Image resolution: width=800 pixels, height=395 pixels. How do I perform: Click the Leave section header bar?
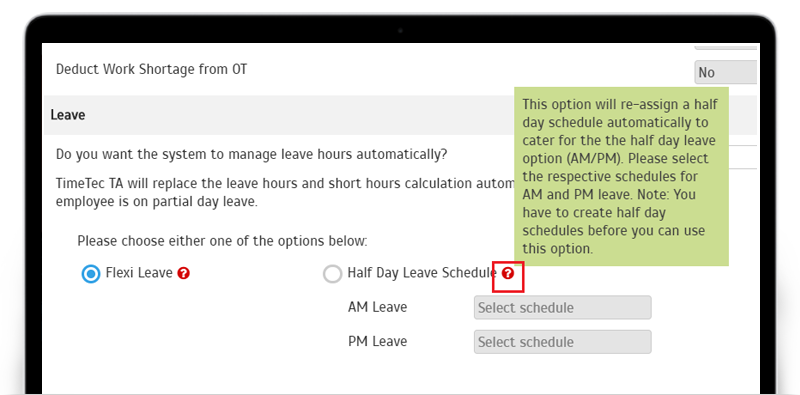[x=279, y=115]
